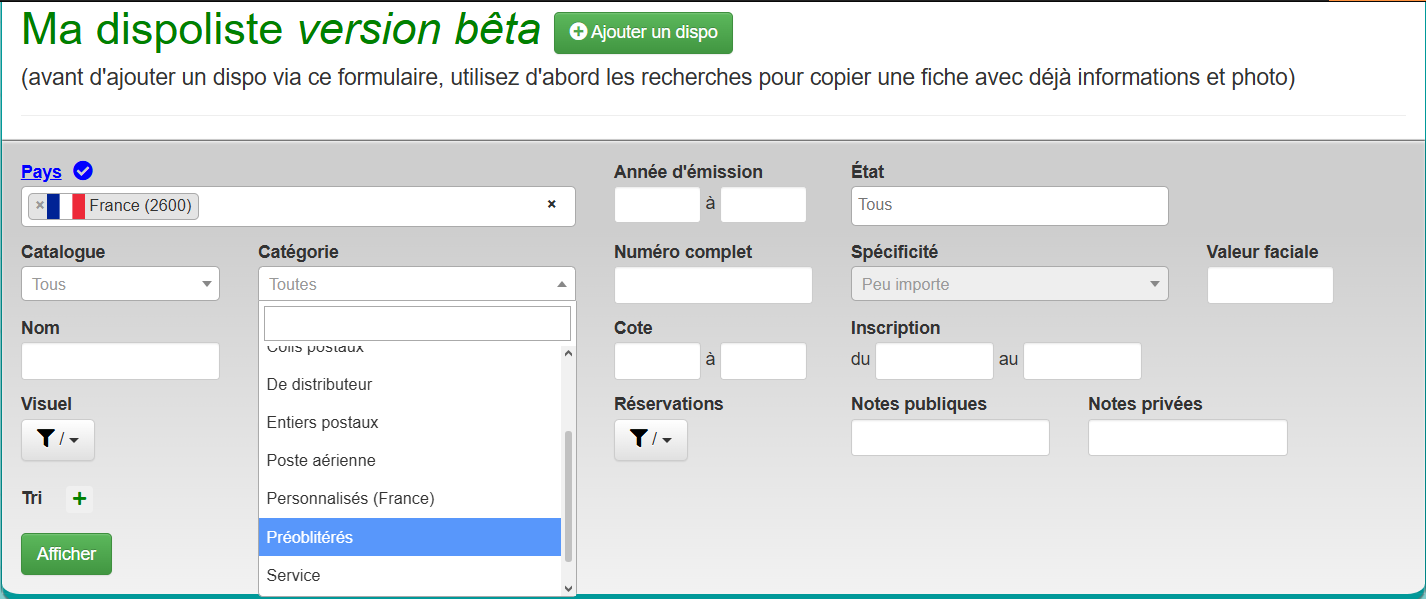Click the scroll down arrow in category list
The height and width of the screenshot is (599, 1426).
(568, 589)
